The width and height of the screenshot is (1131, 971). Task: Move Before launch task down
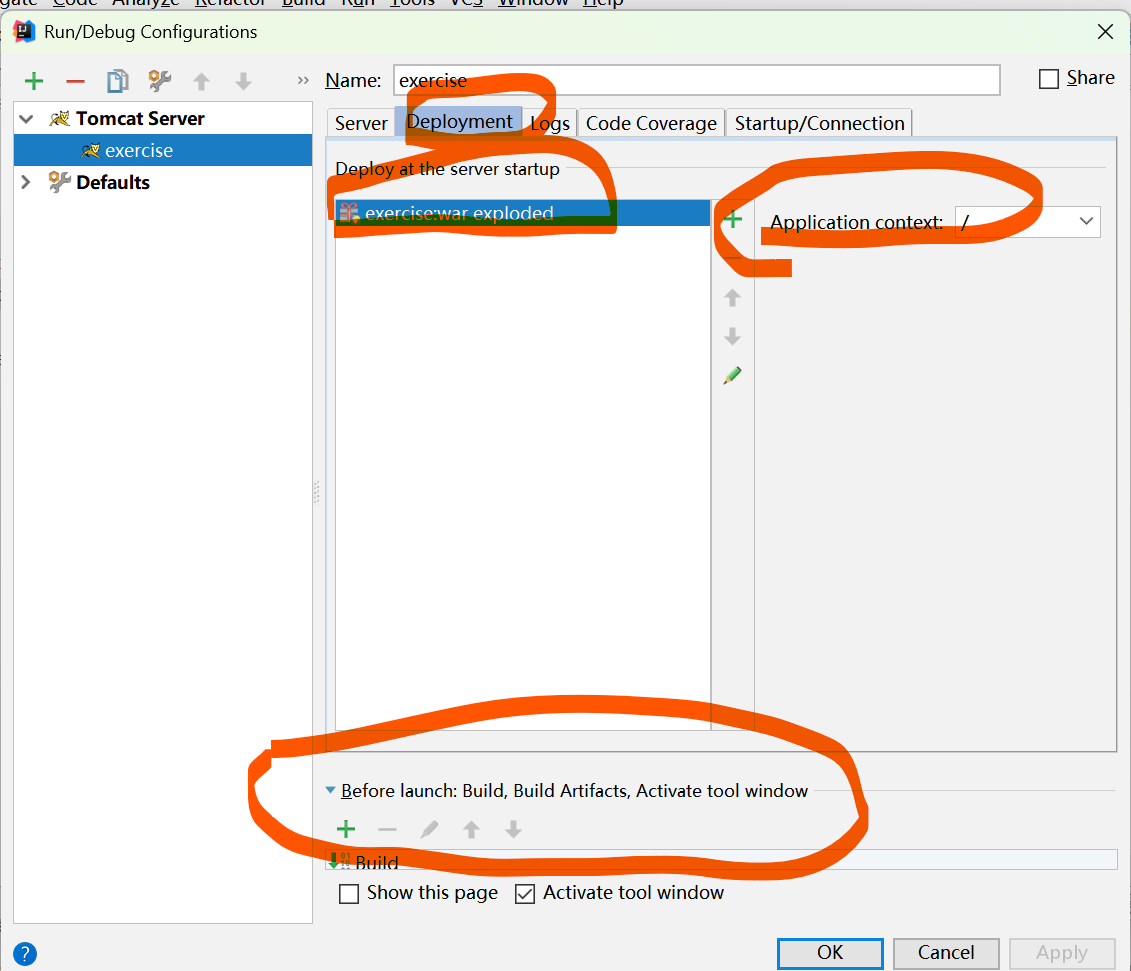[x=513, y=830]
